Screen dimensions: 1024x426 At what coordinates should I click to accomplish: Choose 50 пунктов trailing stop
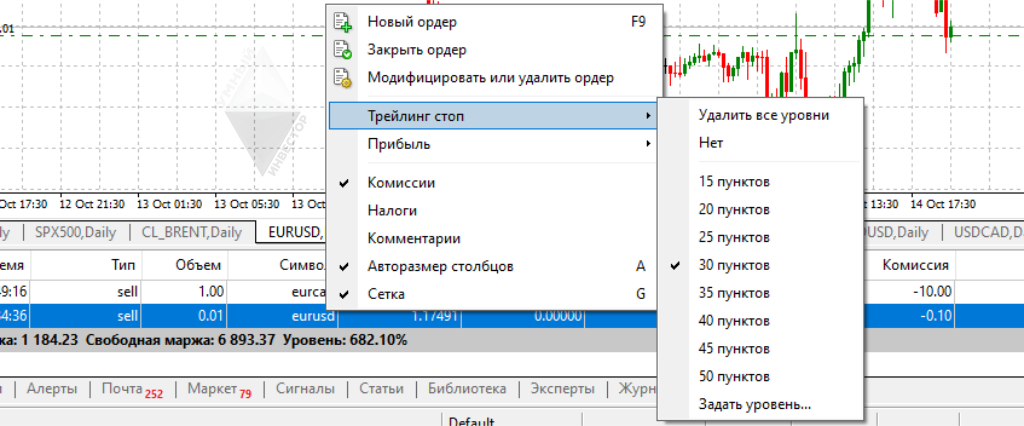click(734, 377)
